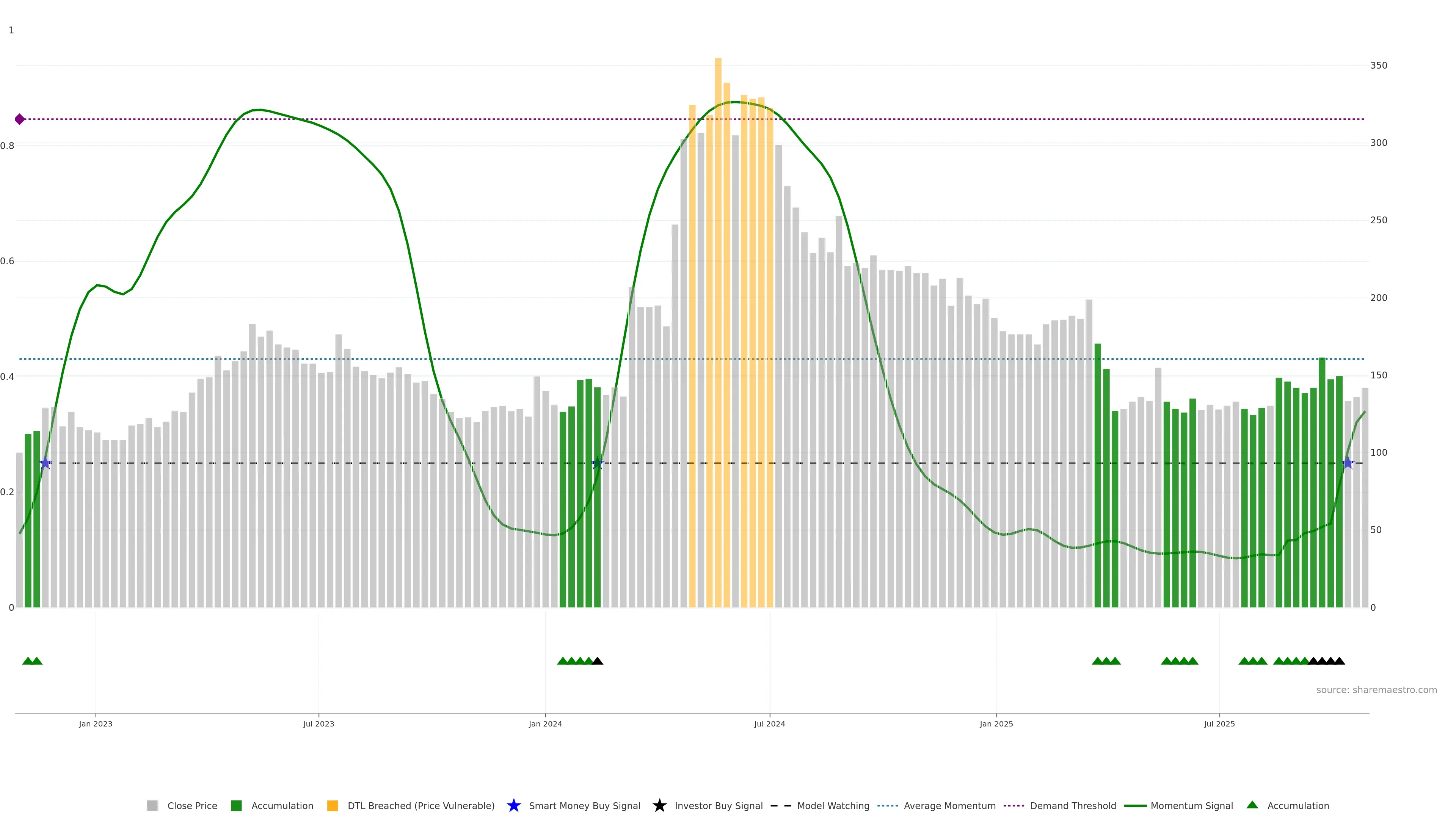The width and height of the screenshot is (1456, 819).
Task: Click the gray Close Price legend swatch
Action: point(152,805)
